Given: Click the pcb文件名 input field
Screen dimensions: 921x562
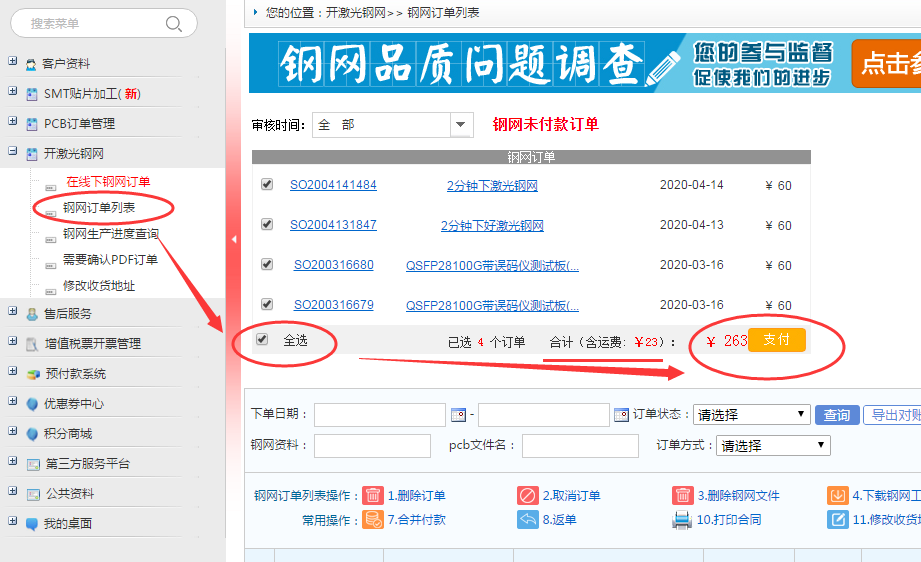Looking at the screenshot, I should pos(580,446).
